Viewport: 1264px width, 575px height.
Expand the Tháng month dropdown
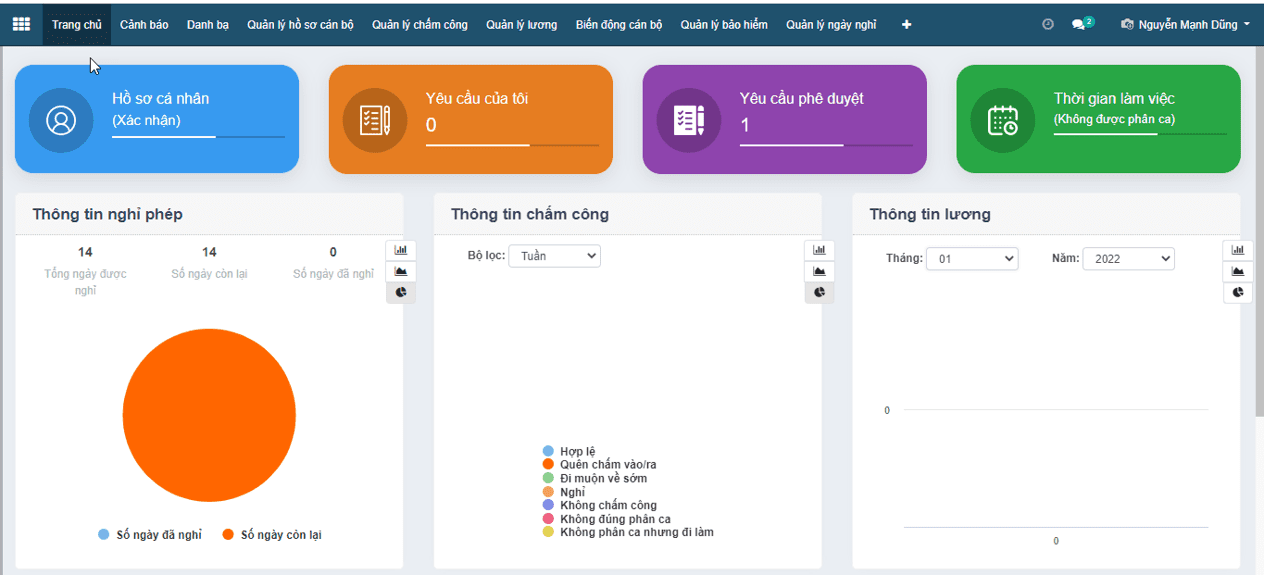[x=971, y=259]
